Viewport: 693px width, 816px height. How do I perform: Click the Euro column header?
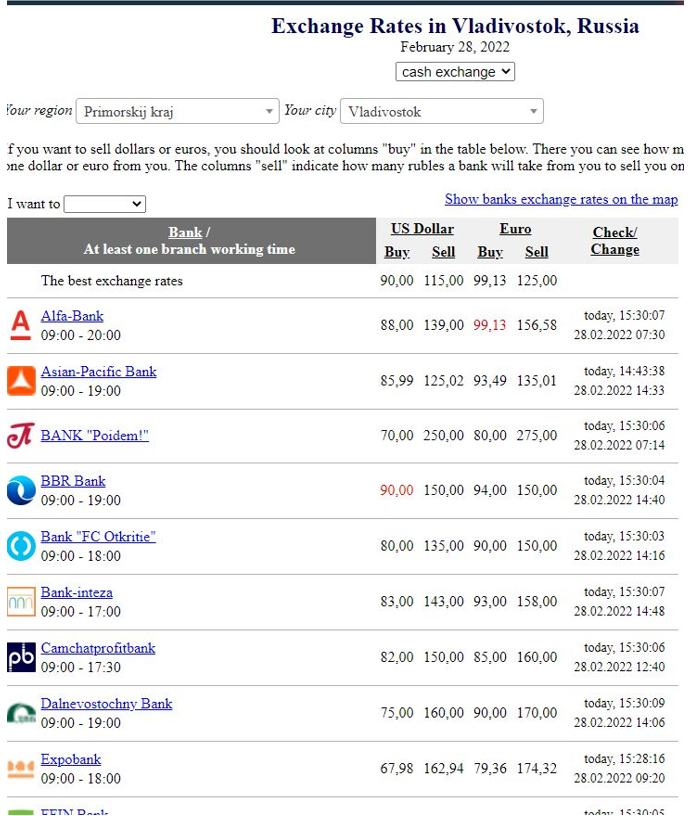[x=516, y=229]
